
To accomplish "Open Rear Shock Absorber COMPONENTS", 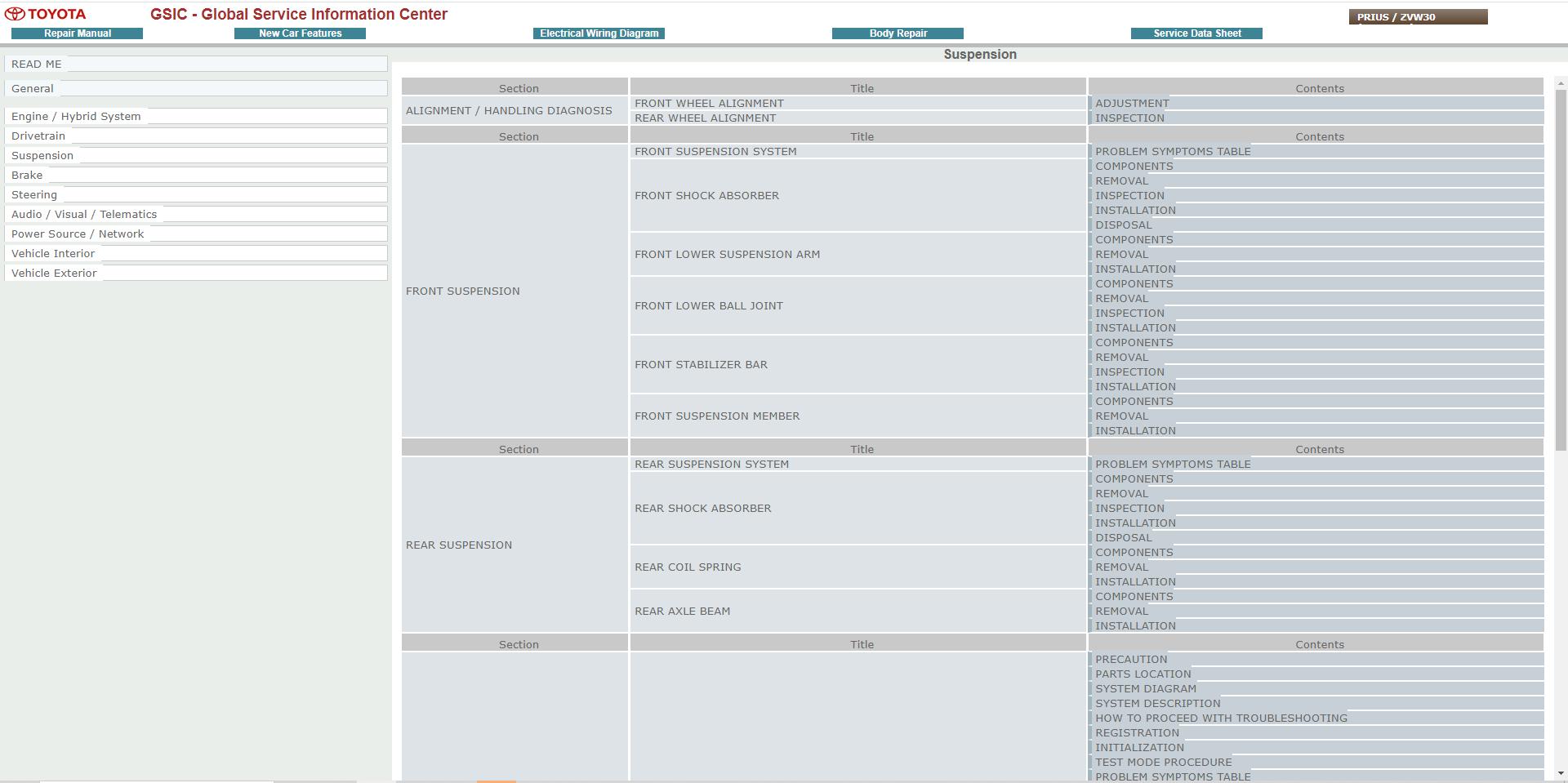I will (x=1134, y=478).
